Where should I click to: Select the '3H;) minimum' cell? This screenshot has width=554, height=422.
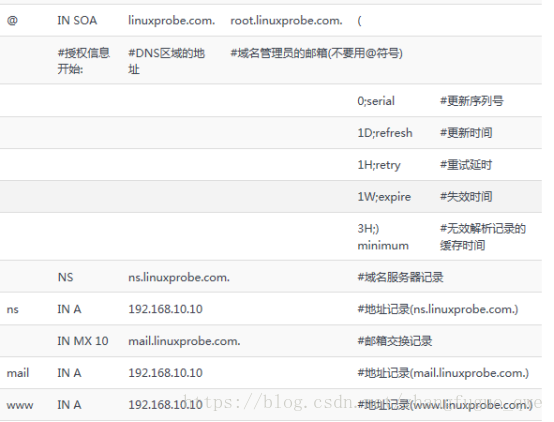coord(383,237)
